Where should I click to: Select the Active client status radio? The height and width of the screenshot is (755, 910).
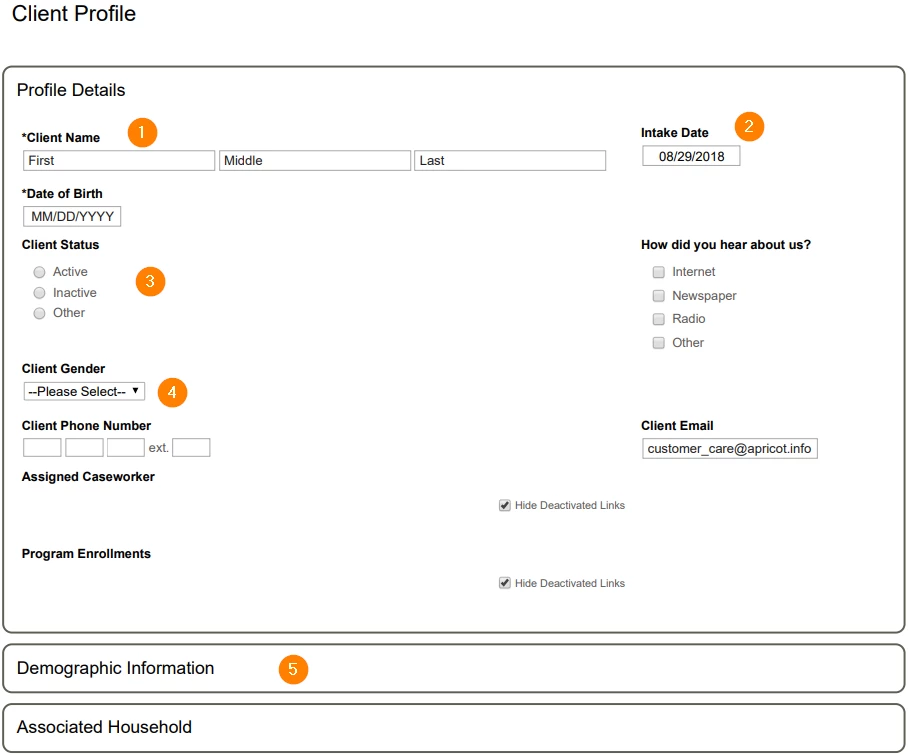39,272
